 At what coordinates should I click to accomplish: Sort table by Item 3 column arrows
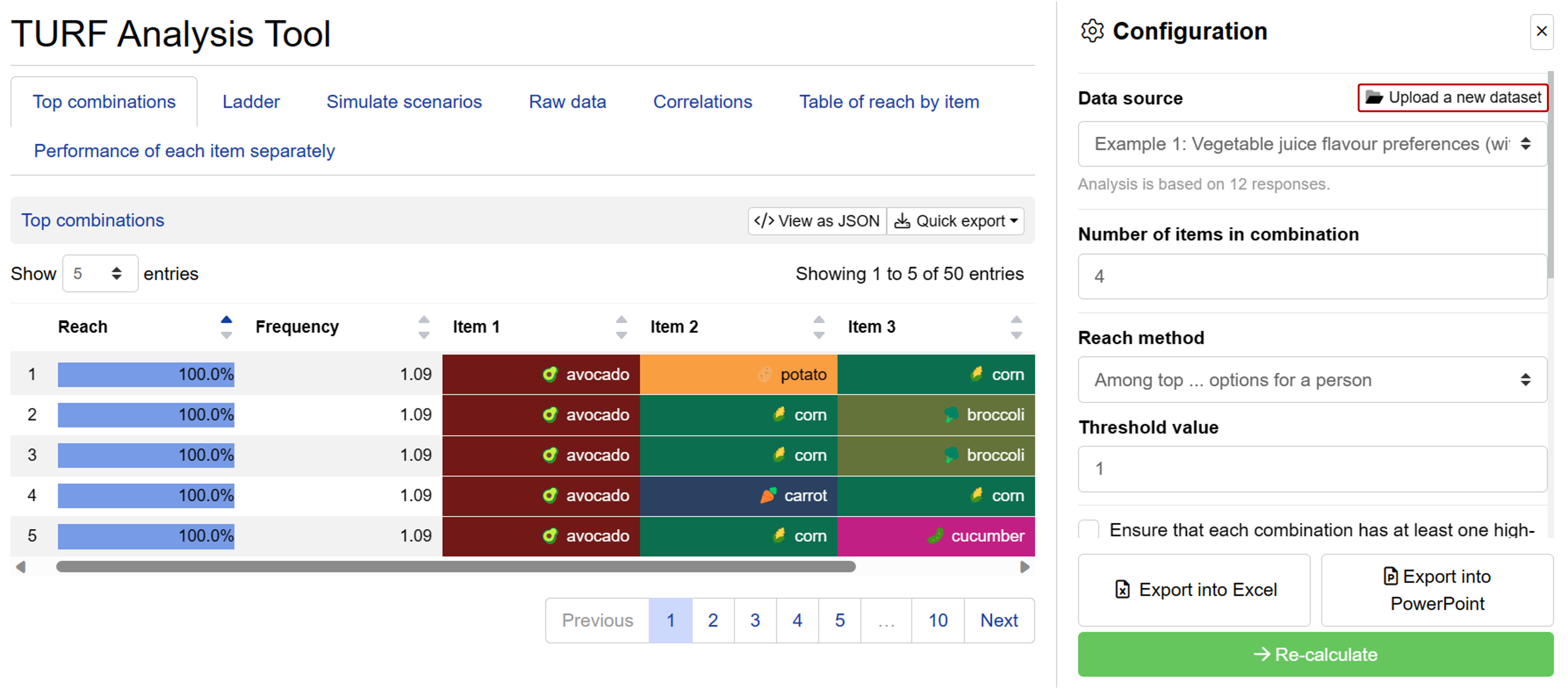[x=1016, y=327]
